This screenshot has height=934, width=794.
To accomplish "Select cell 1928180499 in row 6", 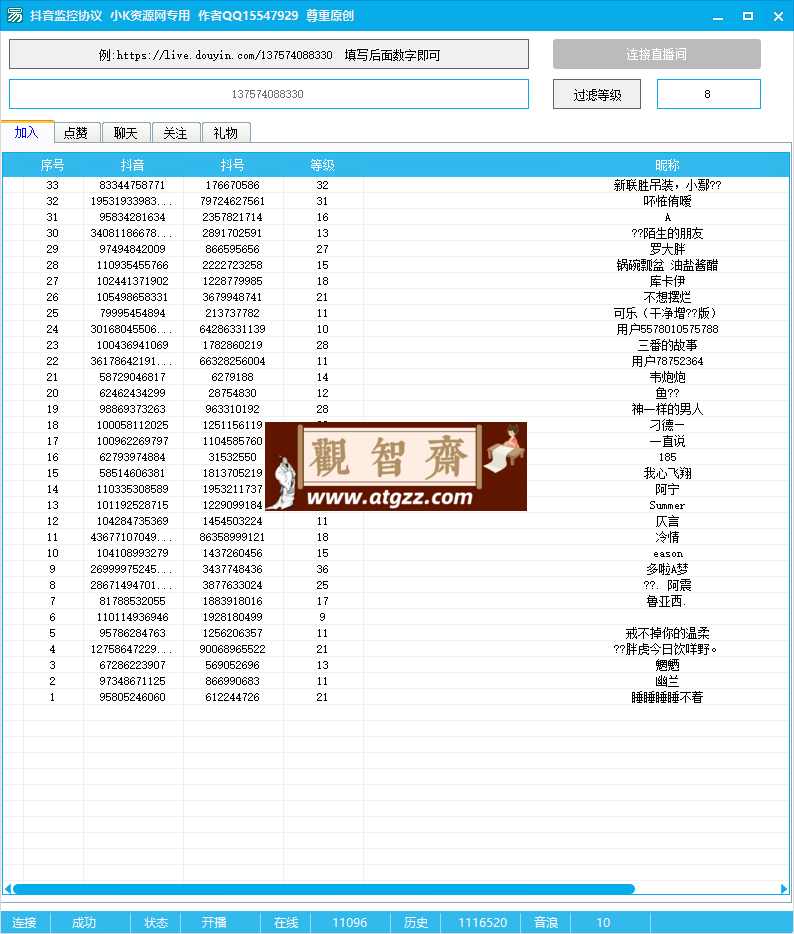I will (x=232, y=617).
